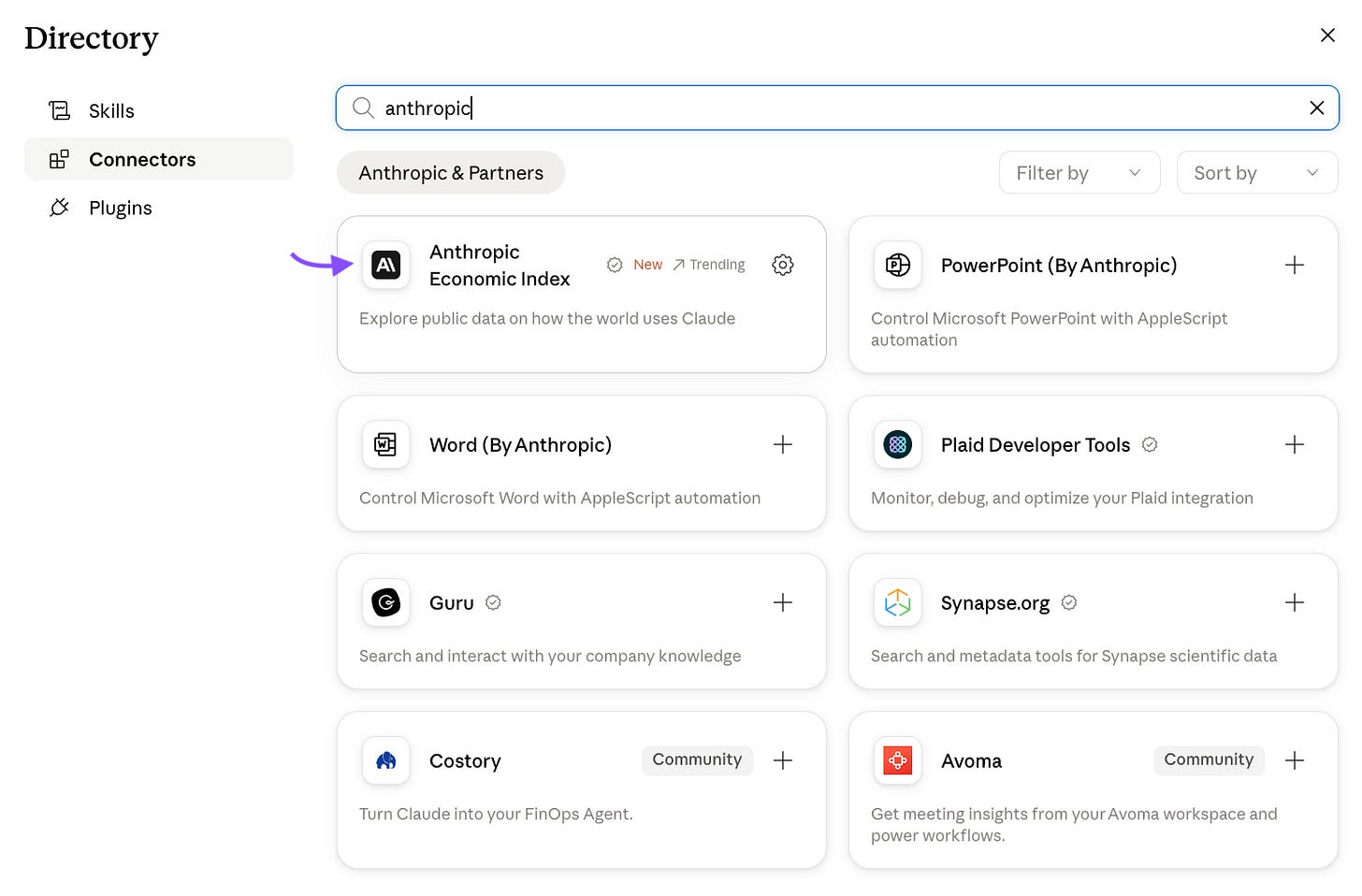Click 'Monitor, debug, and optimize your Plaid integration'

tap(1062, 498)
